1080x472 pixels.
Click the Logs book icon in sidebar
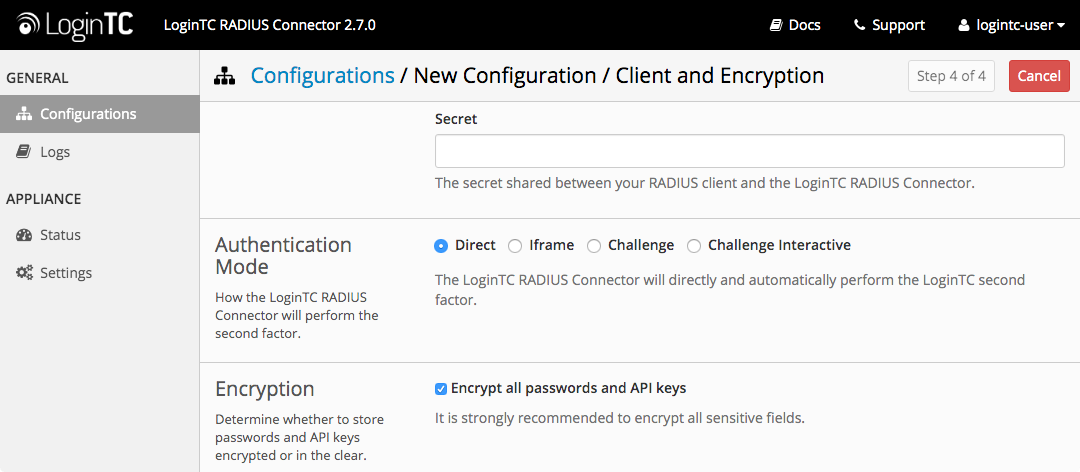pyautogui.click(x=23, y=152)
